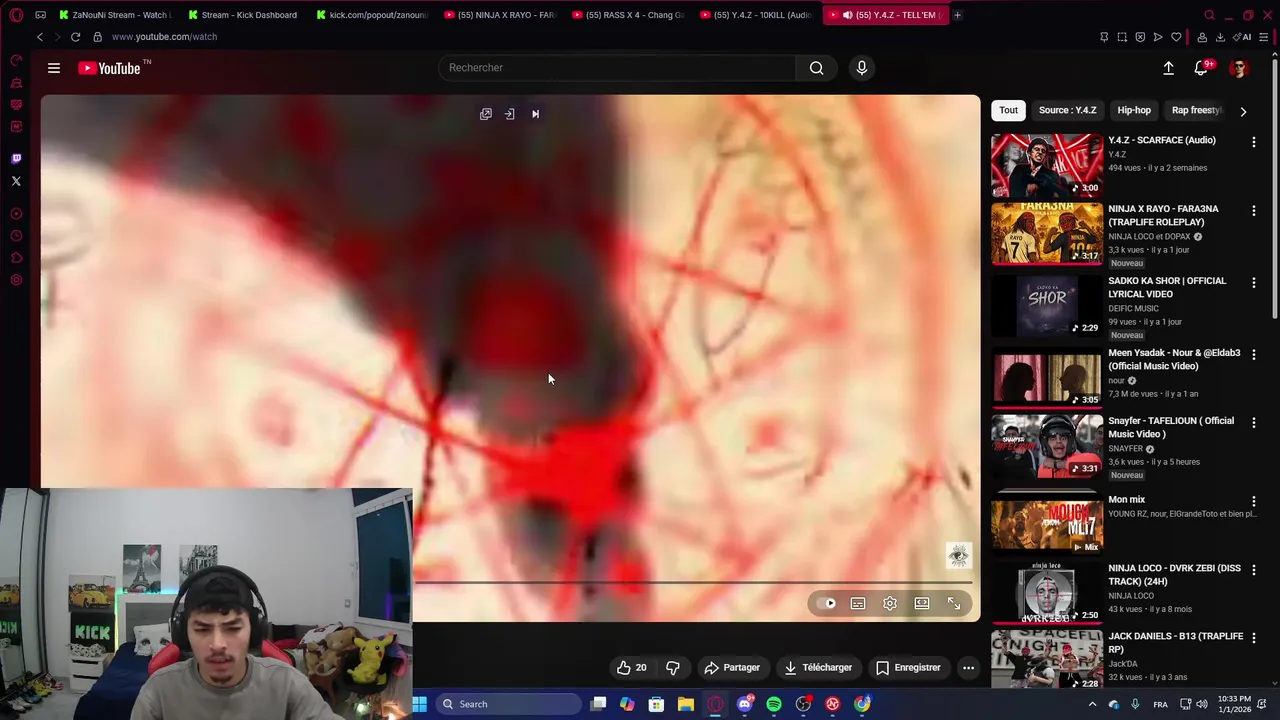Open the Opera AI assistant button
The width and height of the screenshot is (1280, 720).
pos(1243,37)
